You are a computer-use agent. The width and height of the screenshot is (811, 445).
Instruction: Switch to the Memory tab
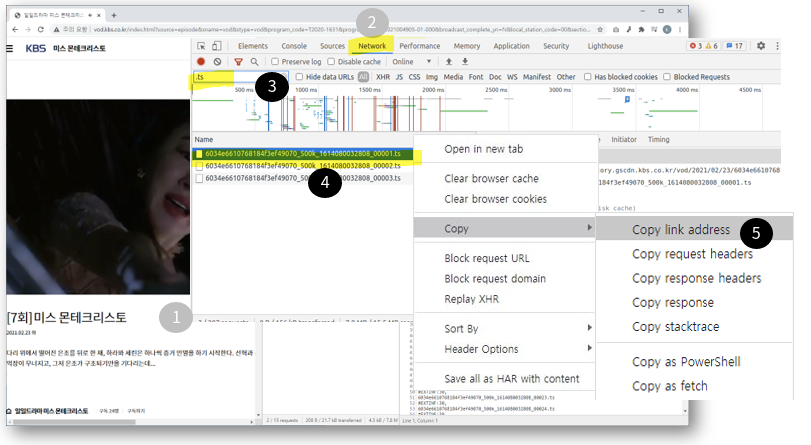coord(467,46)
